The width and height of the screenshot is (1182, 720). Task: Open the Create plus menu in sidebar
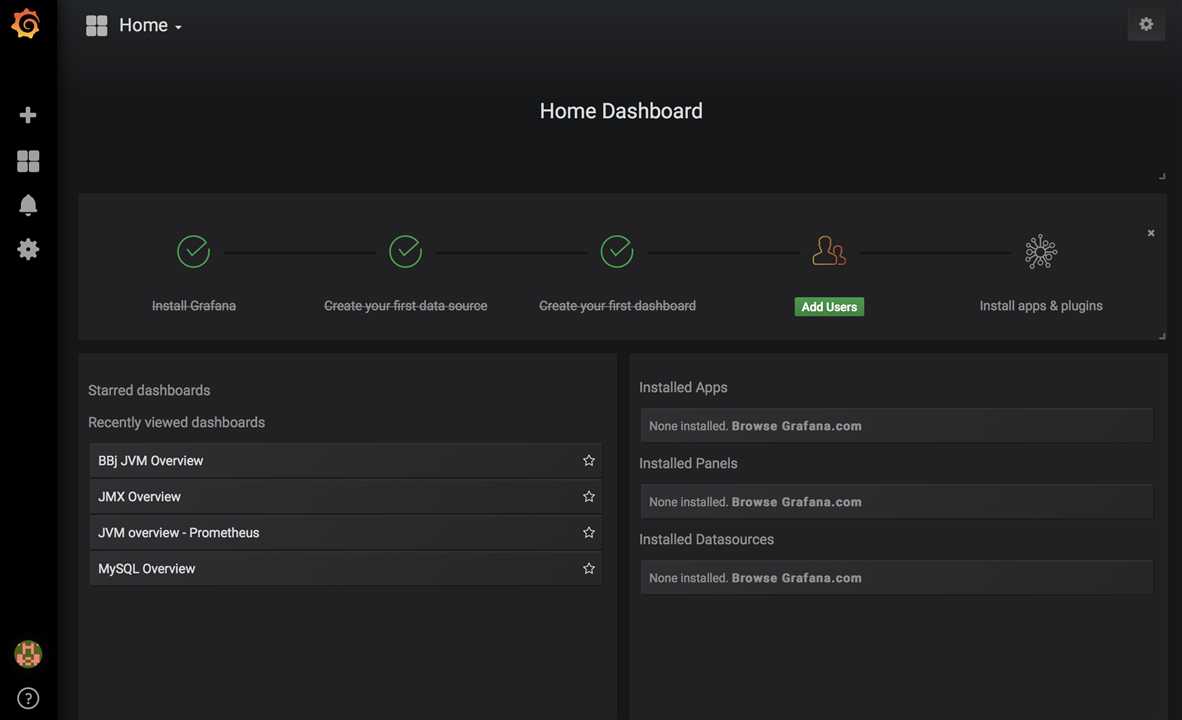coord(28,115)
